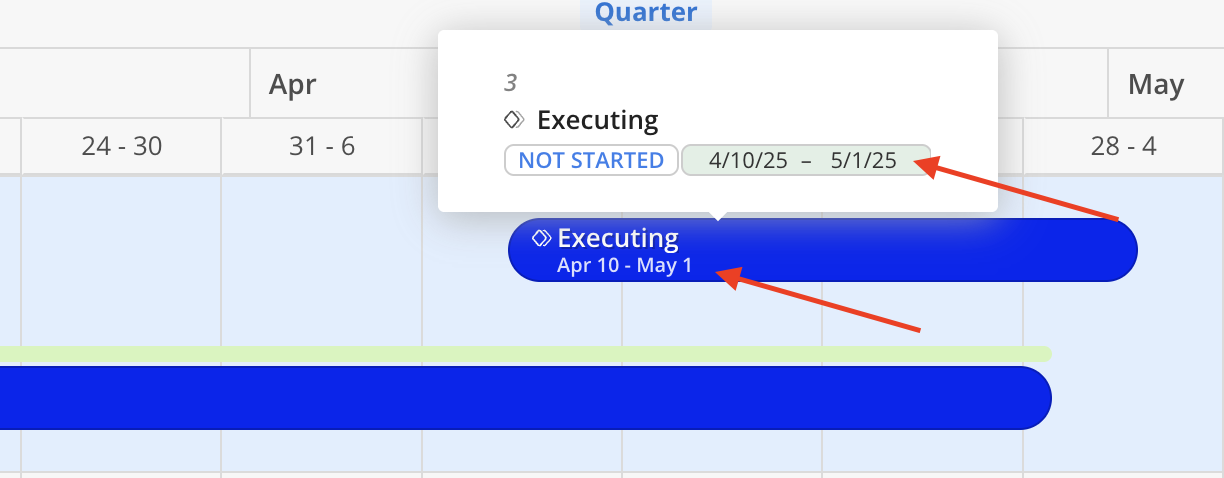The height and width of the screenshot is (478, 1224).
Task: Click the 31 - 6 week column header
Action: coord(322,146)
